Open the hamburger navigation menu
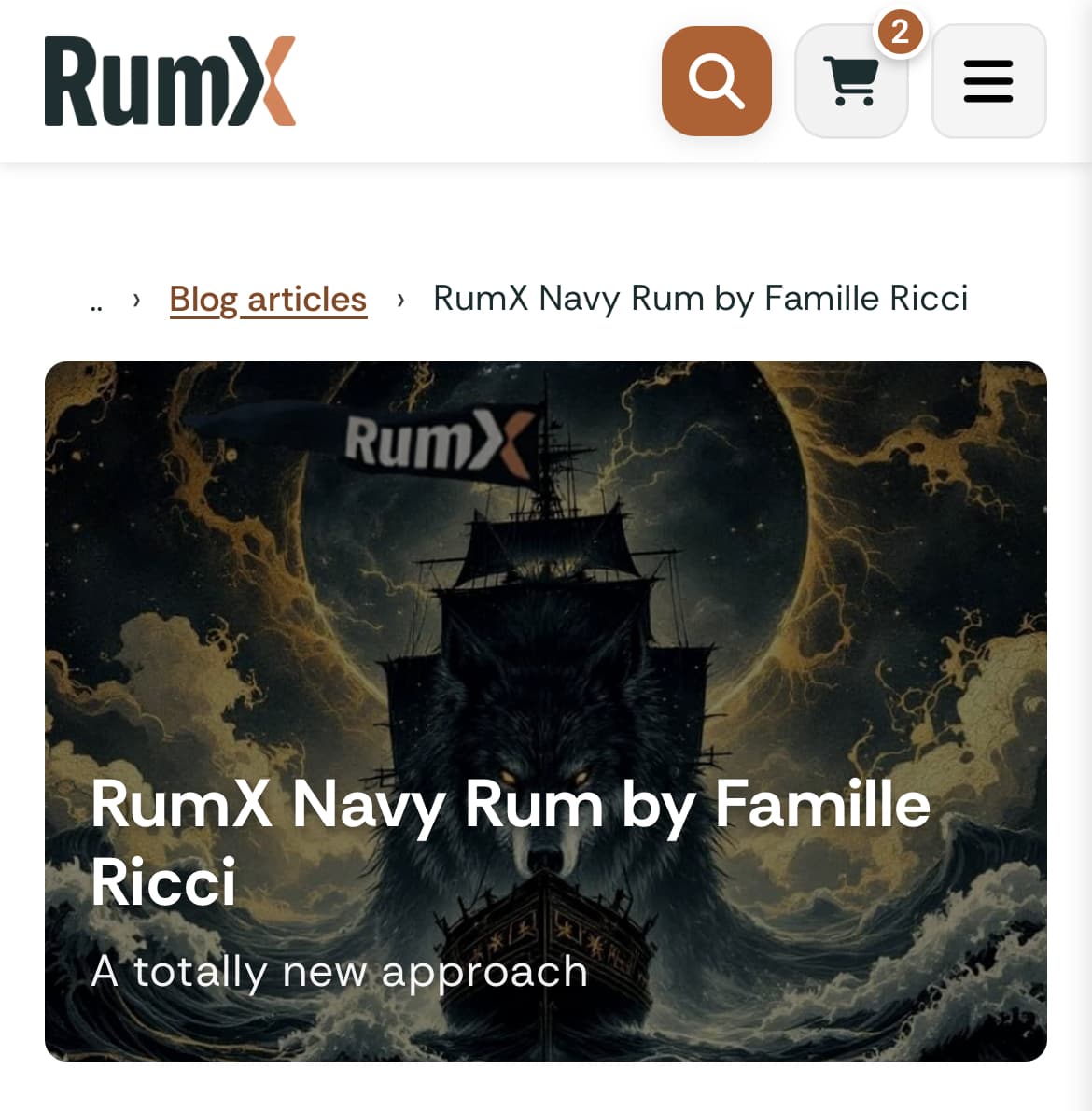 click(x=988, y=81)
